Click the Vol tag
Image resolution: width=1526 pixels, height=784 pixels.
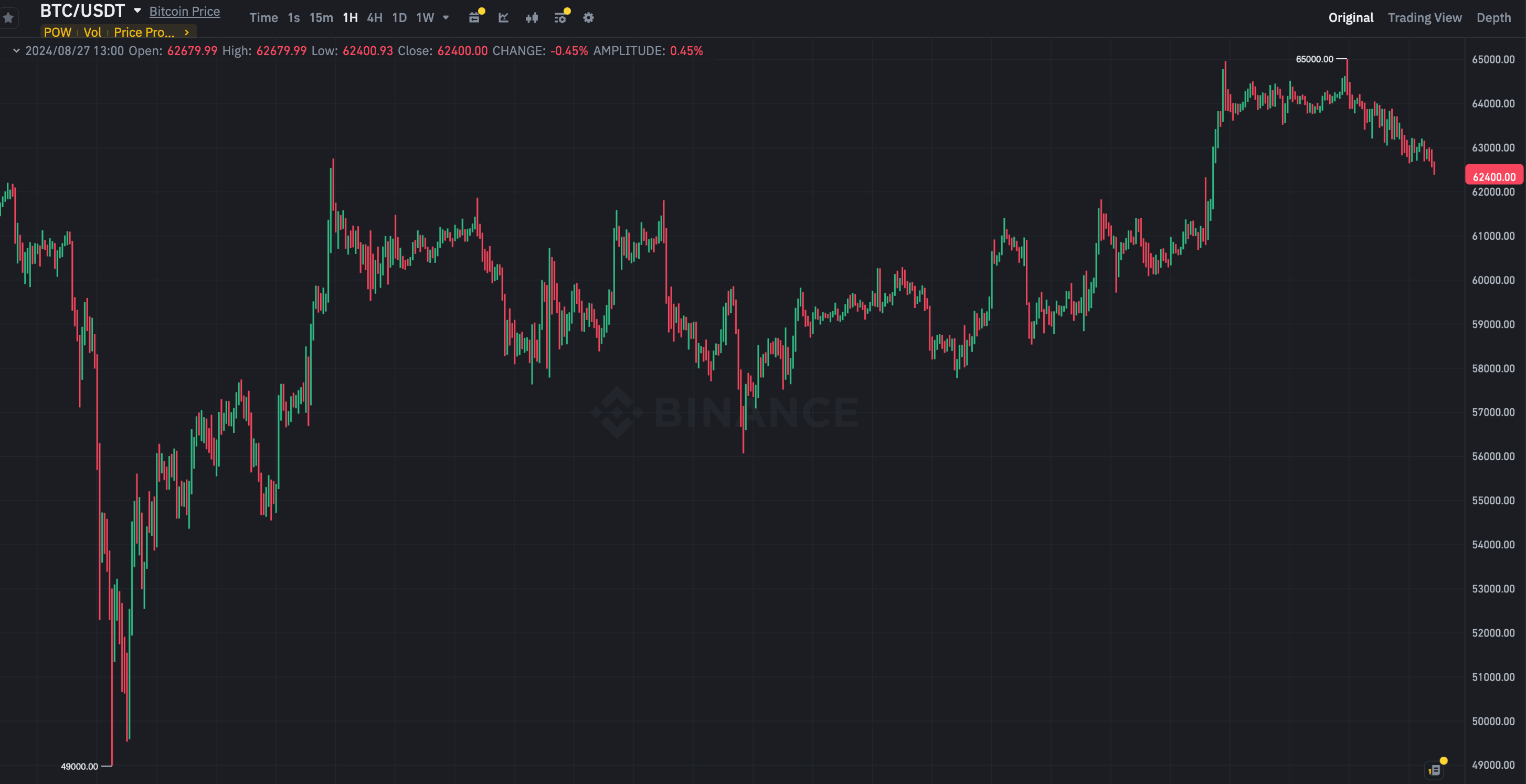[x=92, y=32]
